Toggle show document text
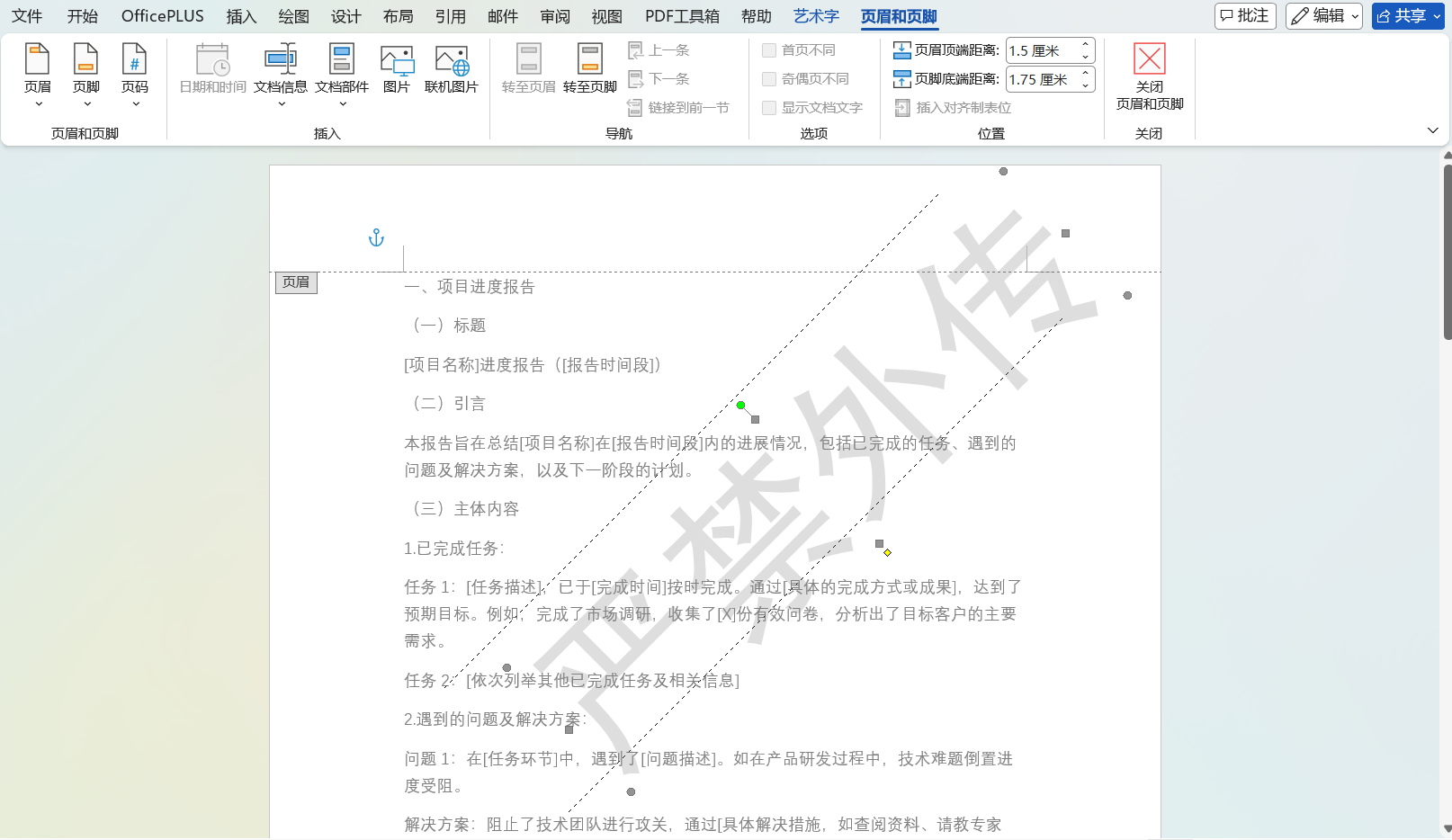Screen dimensions: 1452x840 (x=770, y=107)
